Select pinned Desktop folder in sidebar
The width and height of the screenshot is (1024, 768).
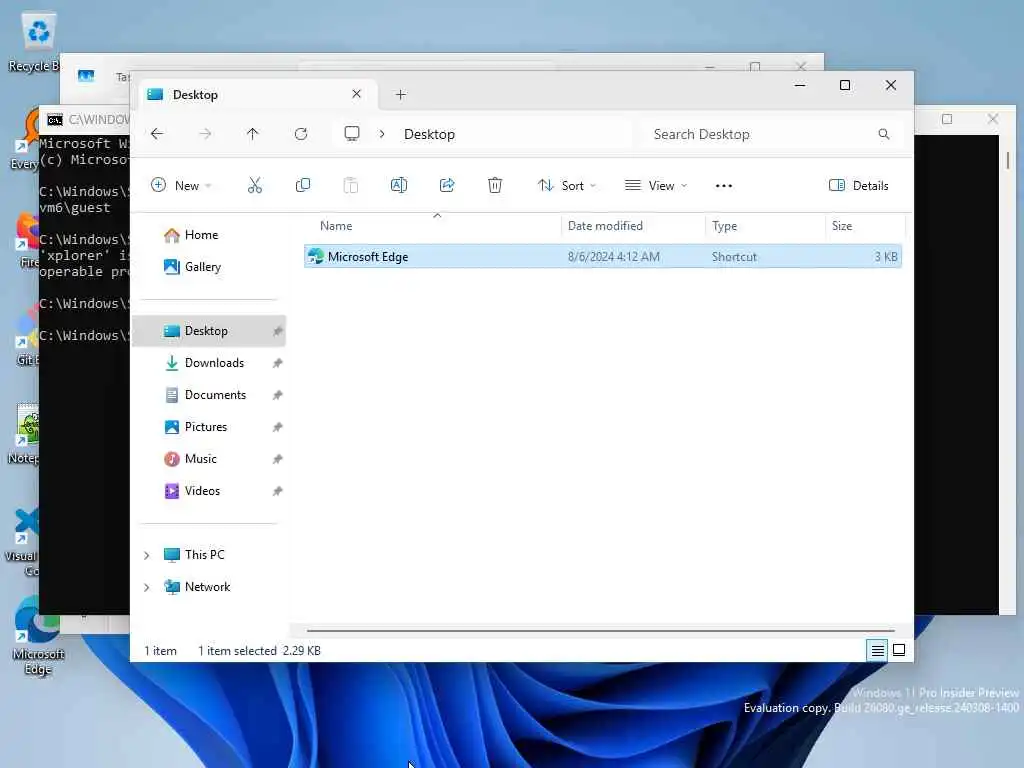(209, 331)
